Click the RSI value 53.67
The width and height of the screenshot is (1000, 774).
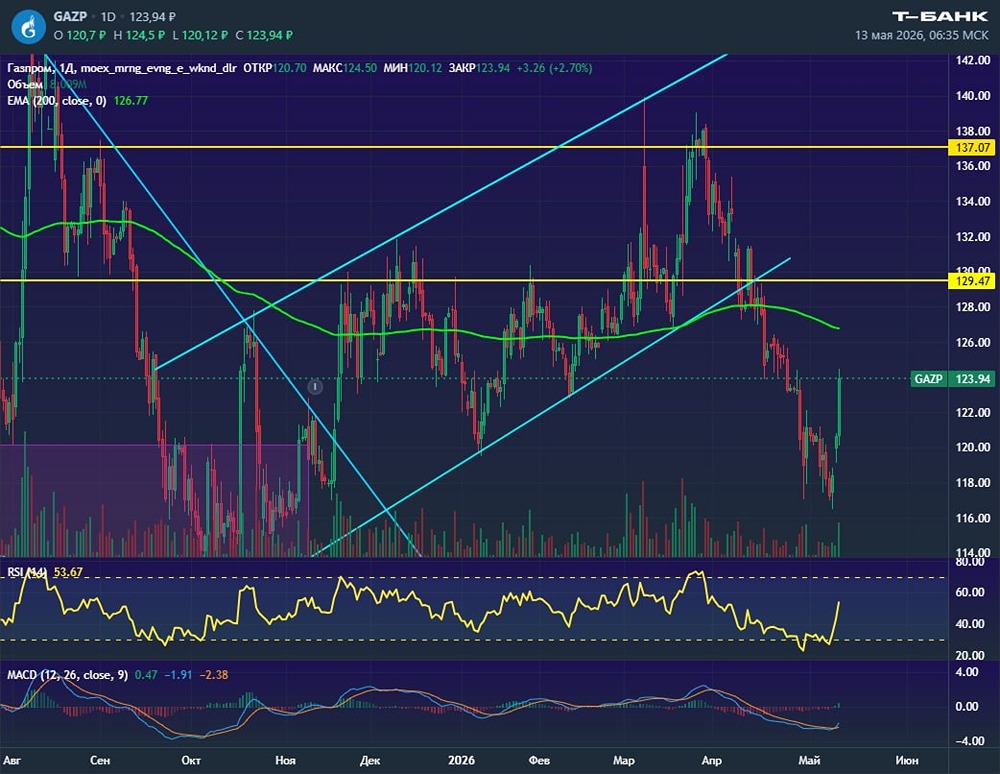[x=68, y=572]
